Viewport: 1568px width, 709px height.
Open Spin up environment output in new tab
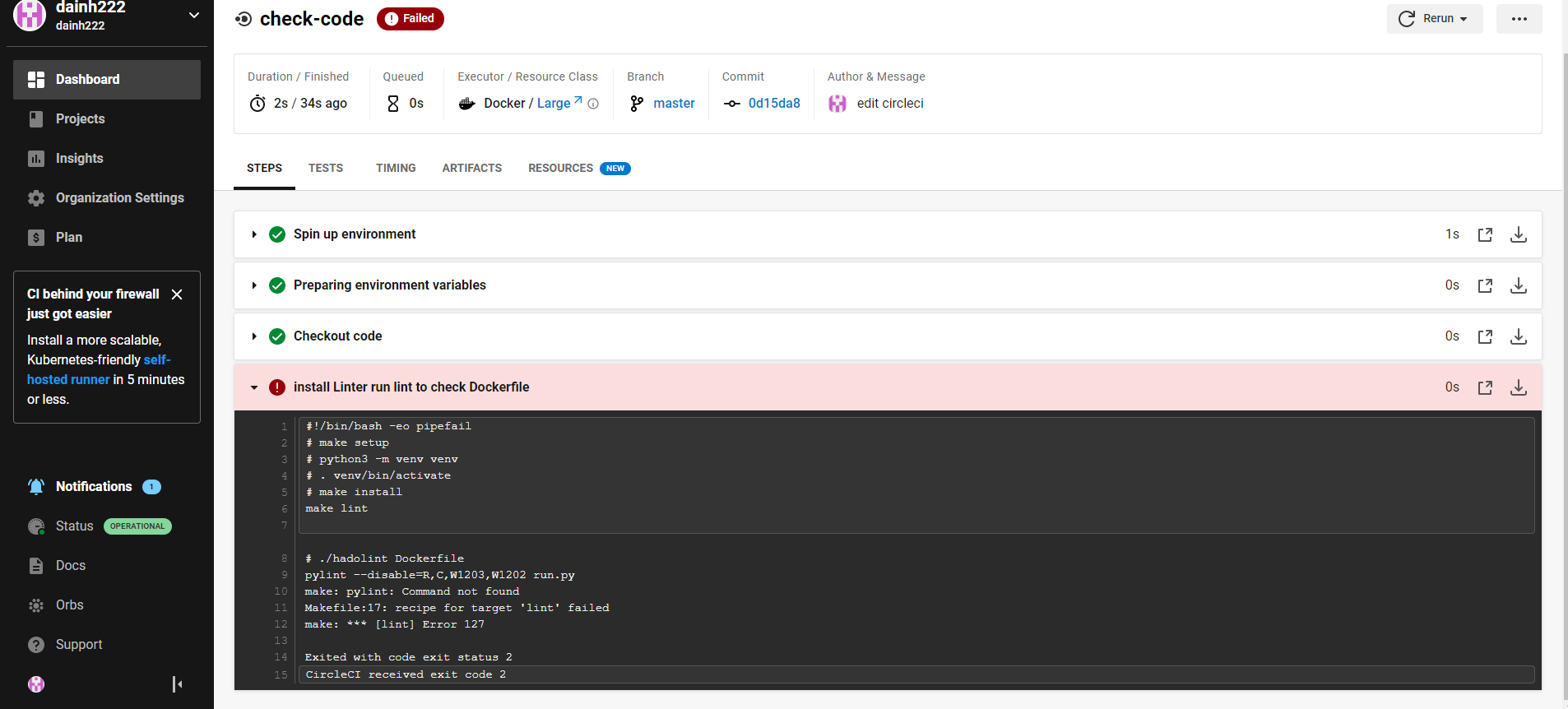click(1485, 234)
